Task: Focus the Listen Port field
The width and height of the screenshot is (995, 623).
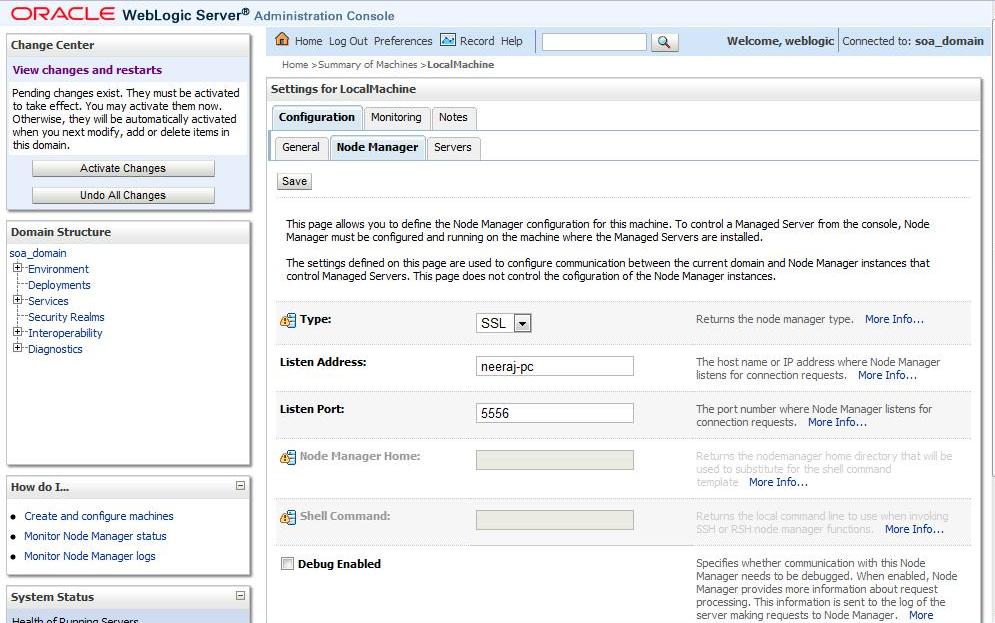Action: click(x=555, y=413)
